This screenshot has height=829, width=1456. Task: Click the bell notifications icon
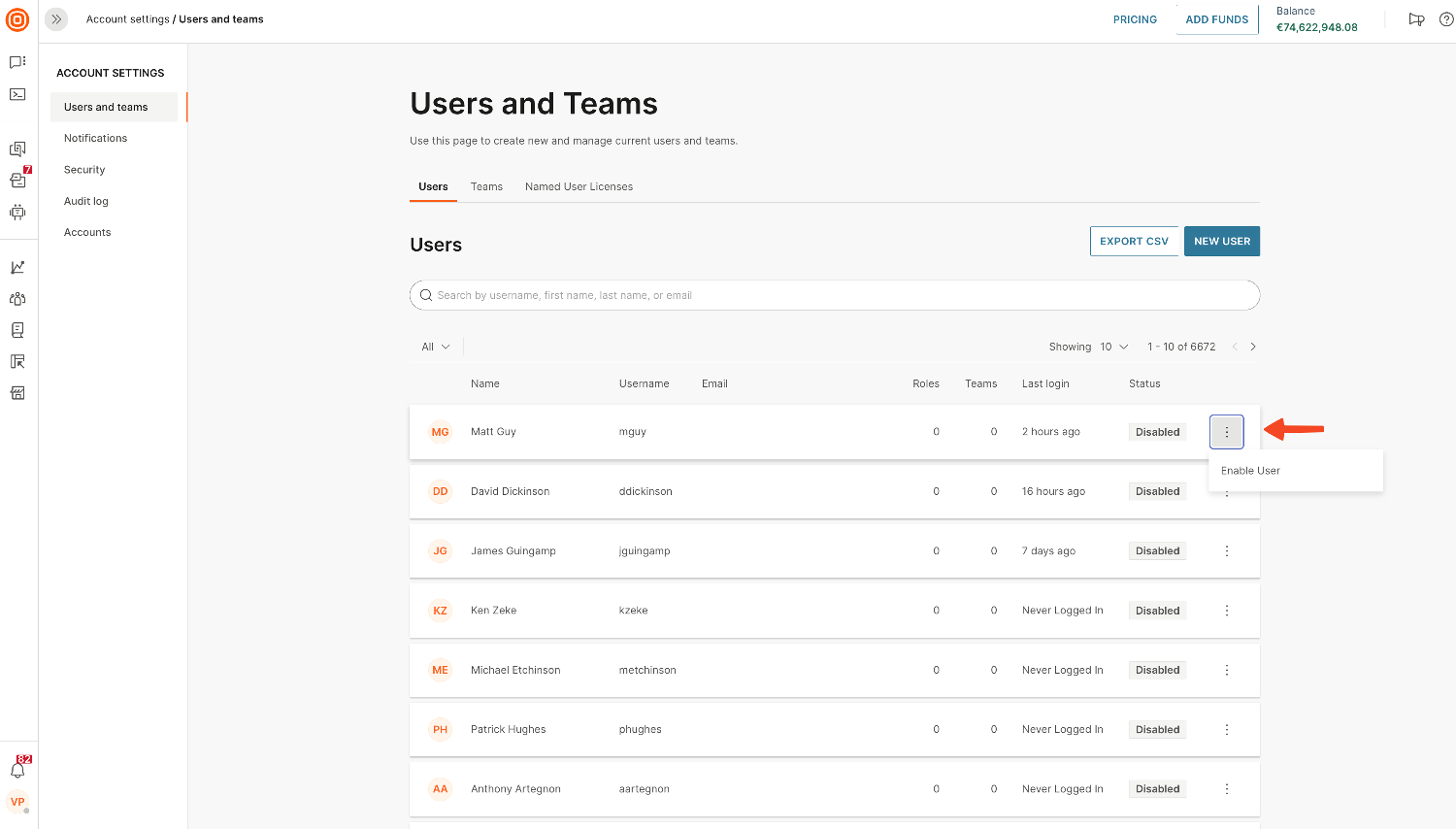(17, 770)
